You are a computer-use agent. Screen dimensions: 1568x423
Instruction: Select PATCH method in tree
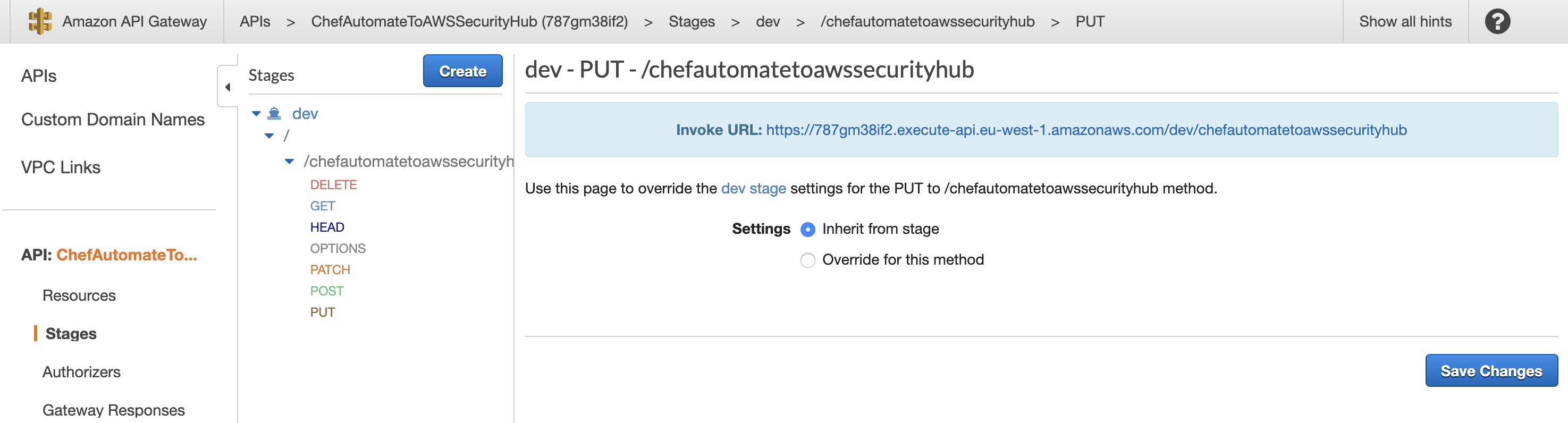tap(330, 270)
